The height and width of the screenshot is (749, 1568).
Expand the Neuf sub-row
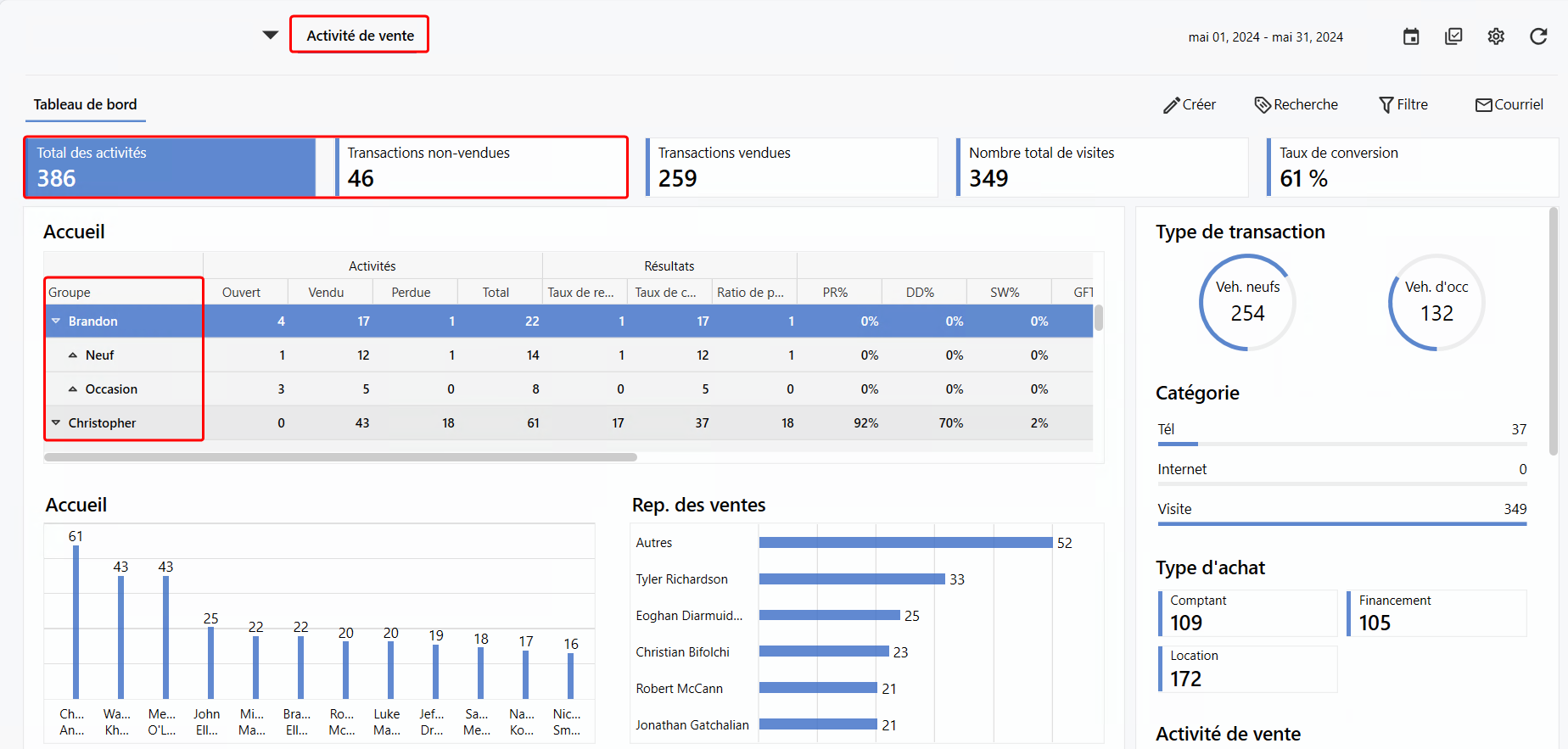pos(73,355)
